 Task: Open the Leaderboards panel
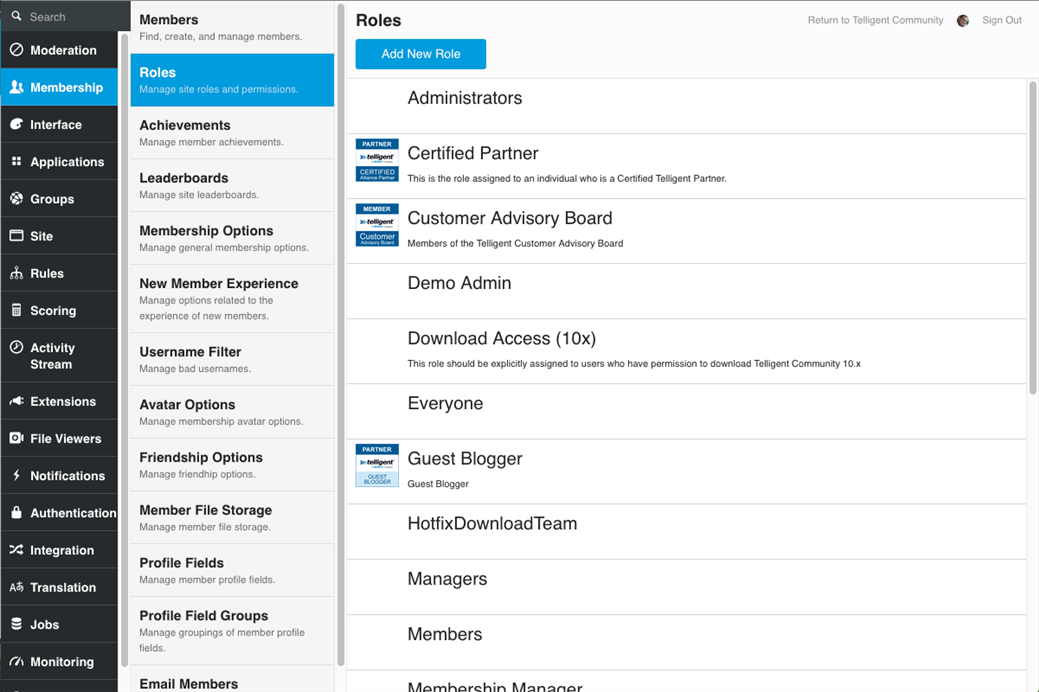(x=232, y=186)
